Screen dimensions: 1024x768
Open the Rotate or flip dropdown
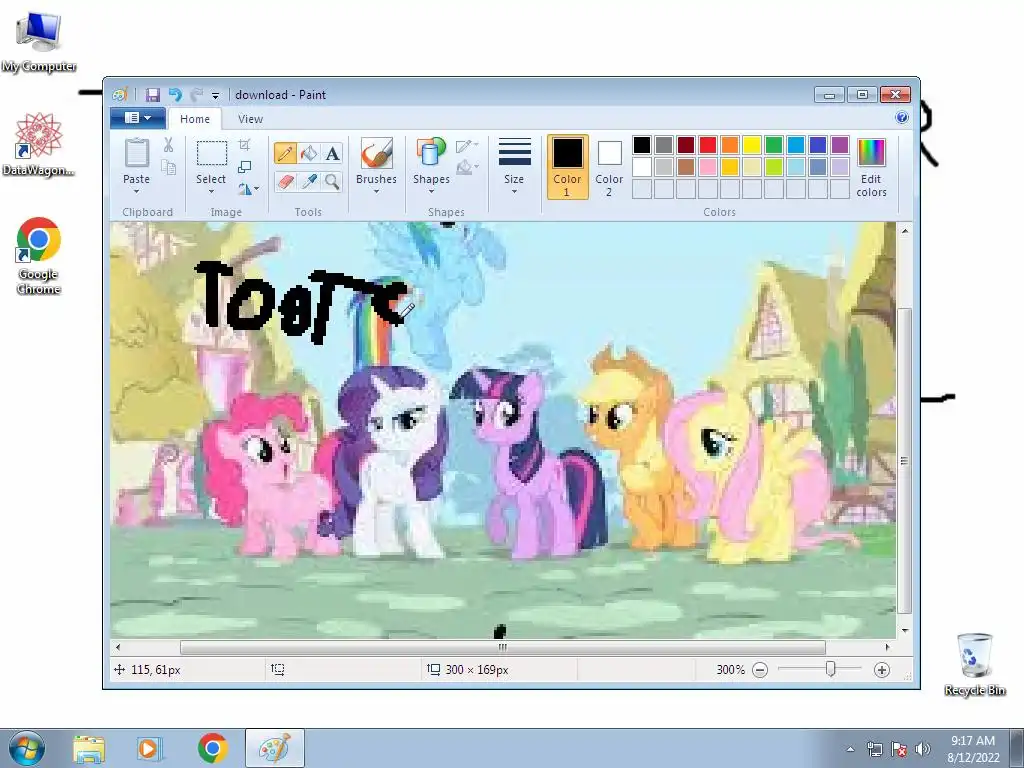pyautogui.click(x=248, y=189)
